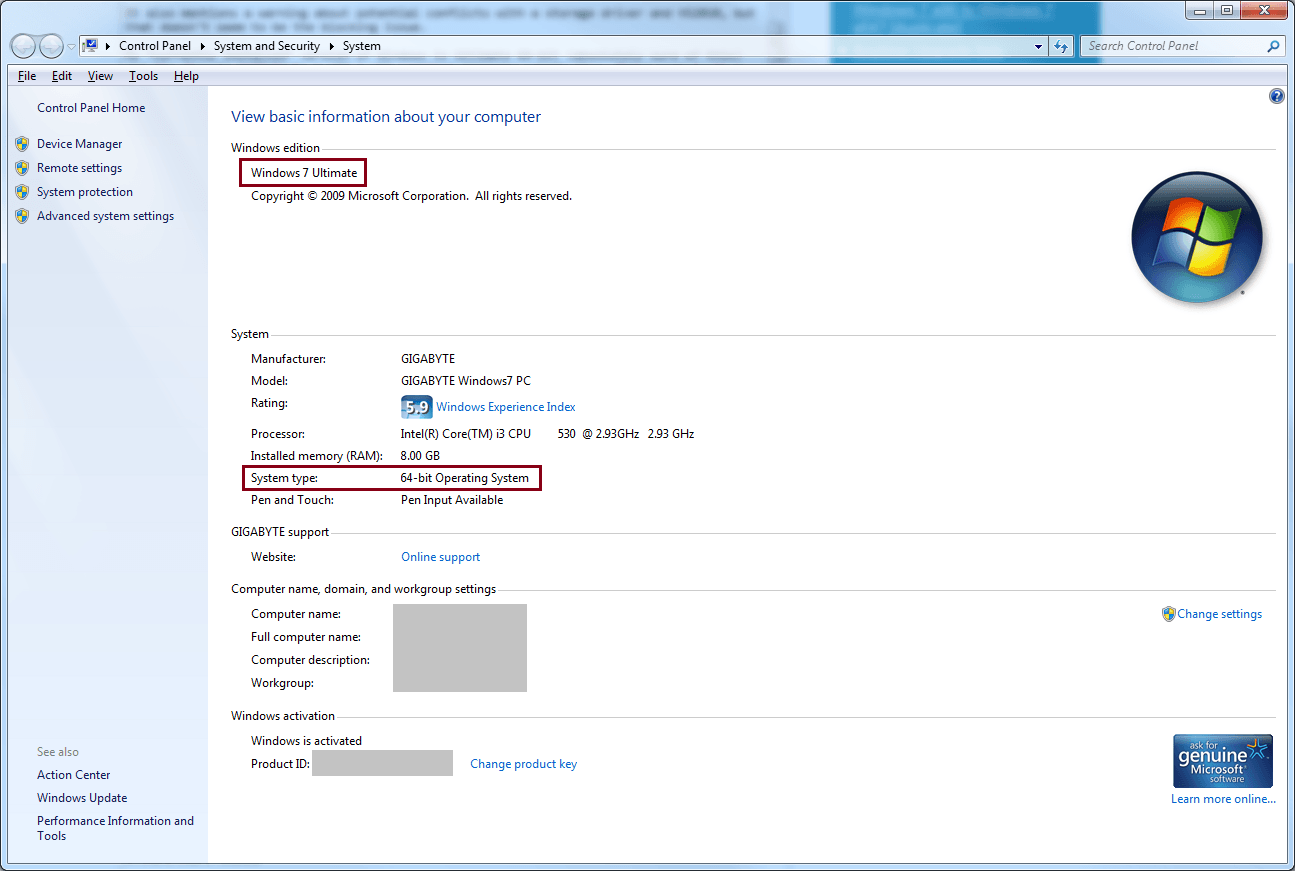Viewport: 1295px width, 871px height.
Task: Open System protection link
Action: click(x=85, y=192)
